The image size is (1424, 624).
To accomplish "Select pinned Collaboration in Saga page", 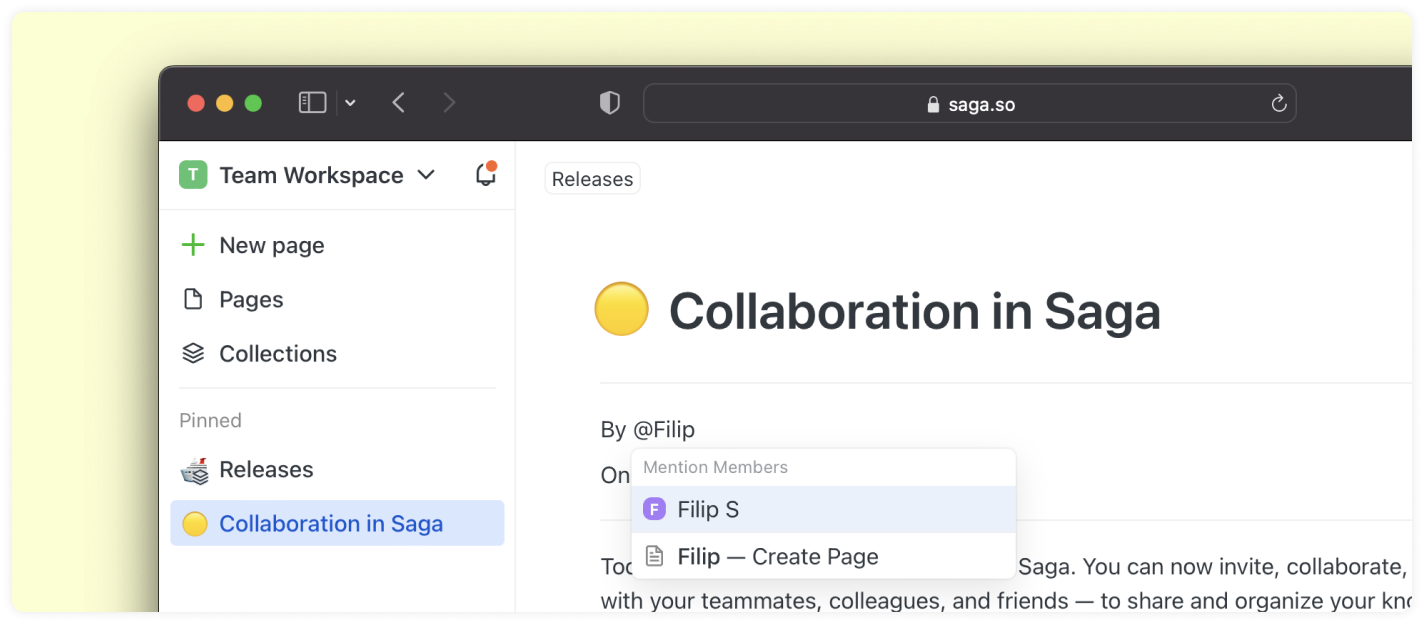I will point(330,524).
